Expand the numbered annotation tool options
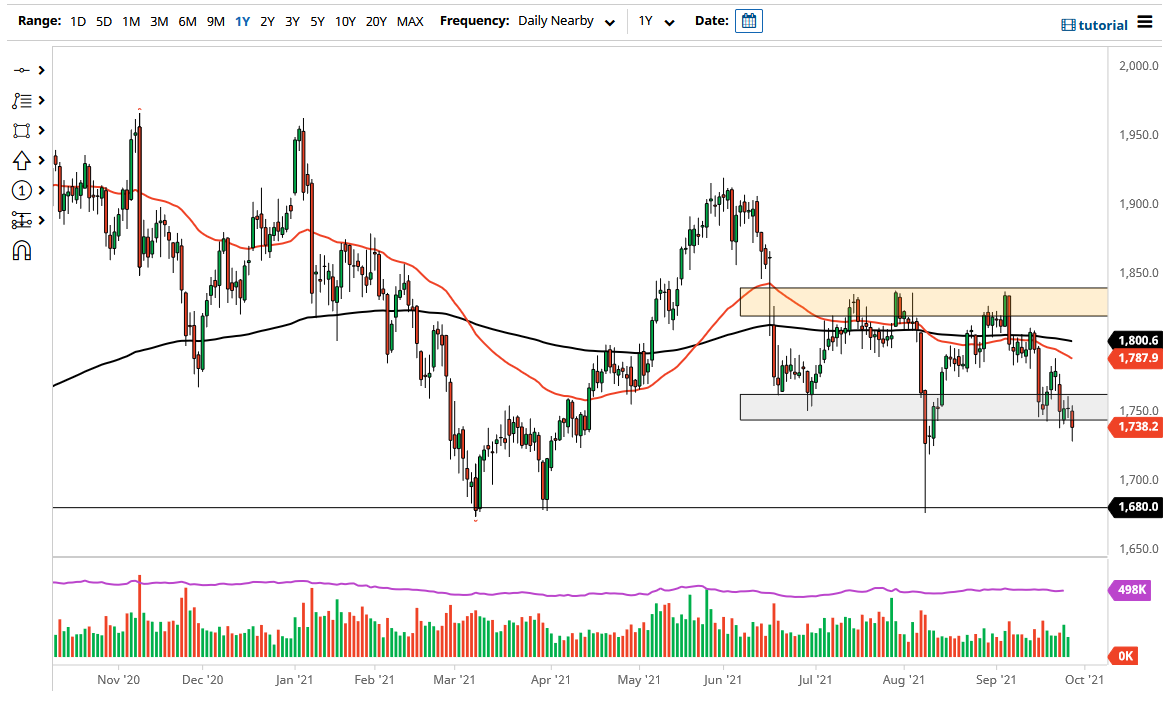 pyautogui.click(x=42, y=191)
